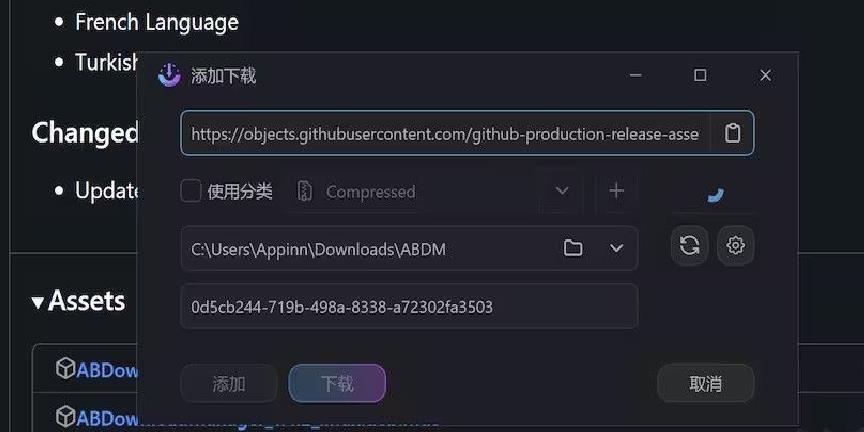The height and width of the screenshot is (432, 864).
Task: Maximize the 添加下载 dialog window
Action: pos(700,75)
